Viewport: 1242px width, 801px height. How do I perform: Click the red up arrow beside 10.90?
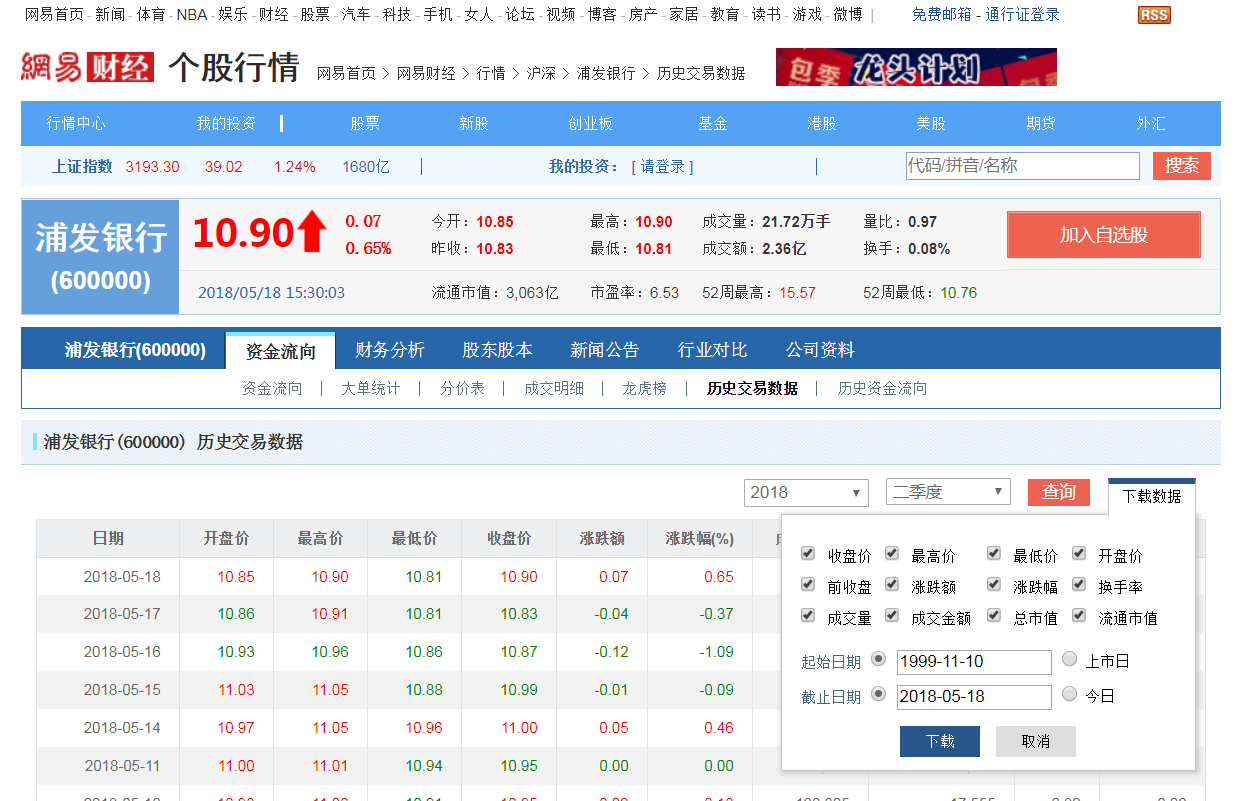tap(312, 232)
